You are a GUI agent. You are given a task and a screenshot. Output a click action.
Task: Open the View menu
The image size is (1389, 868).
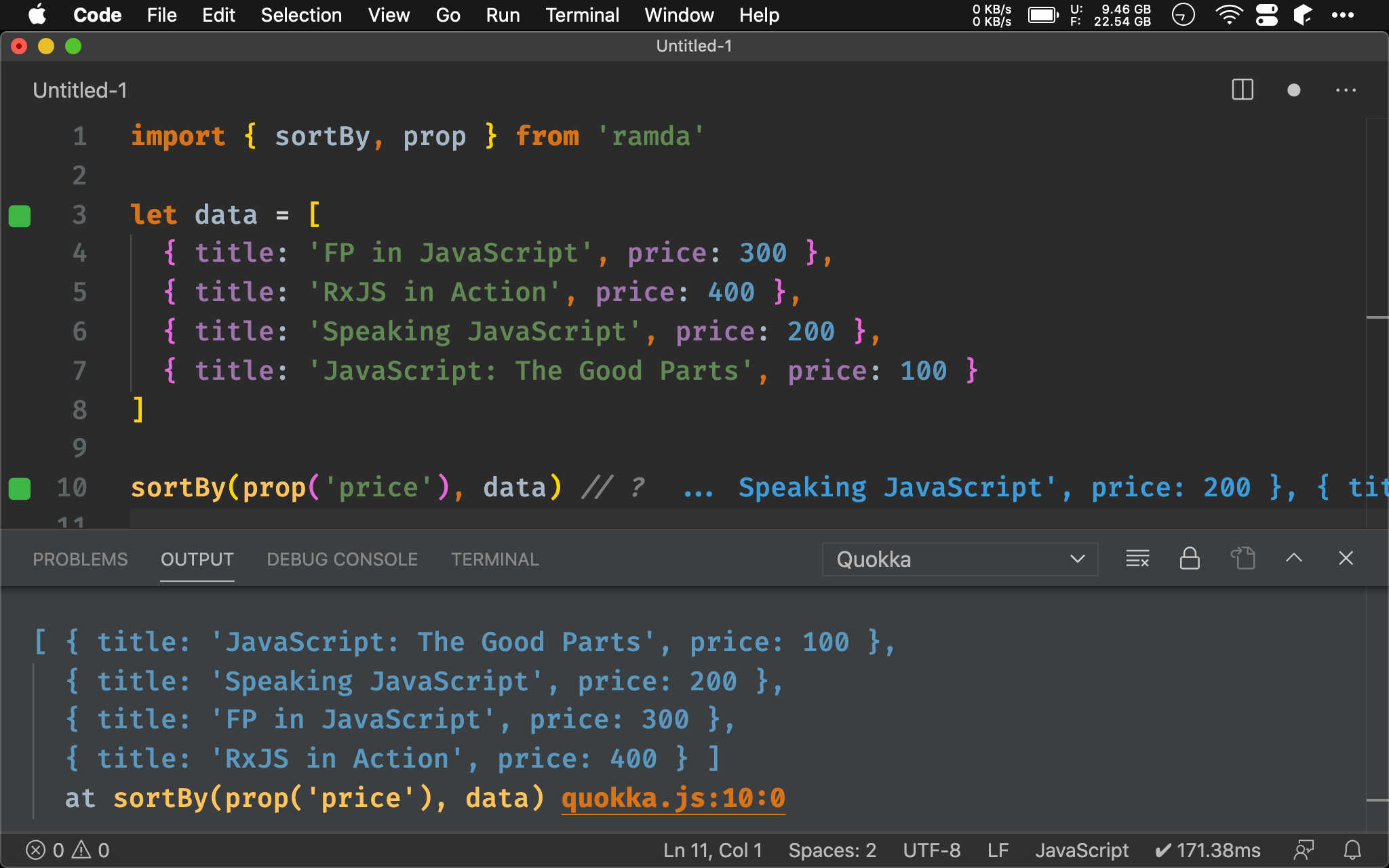pyautogui.click(x=389, y=15)
